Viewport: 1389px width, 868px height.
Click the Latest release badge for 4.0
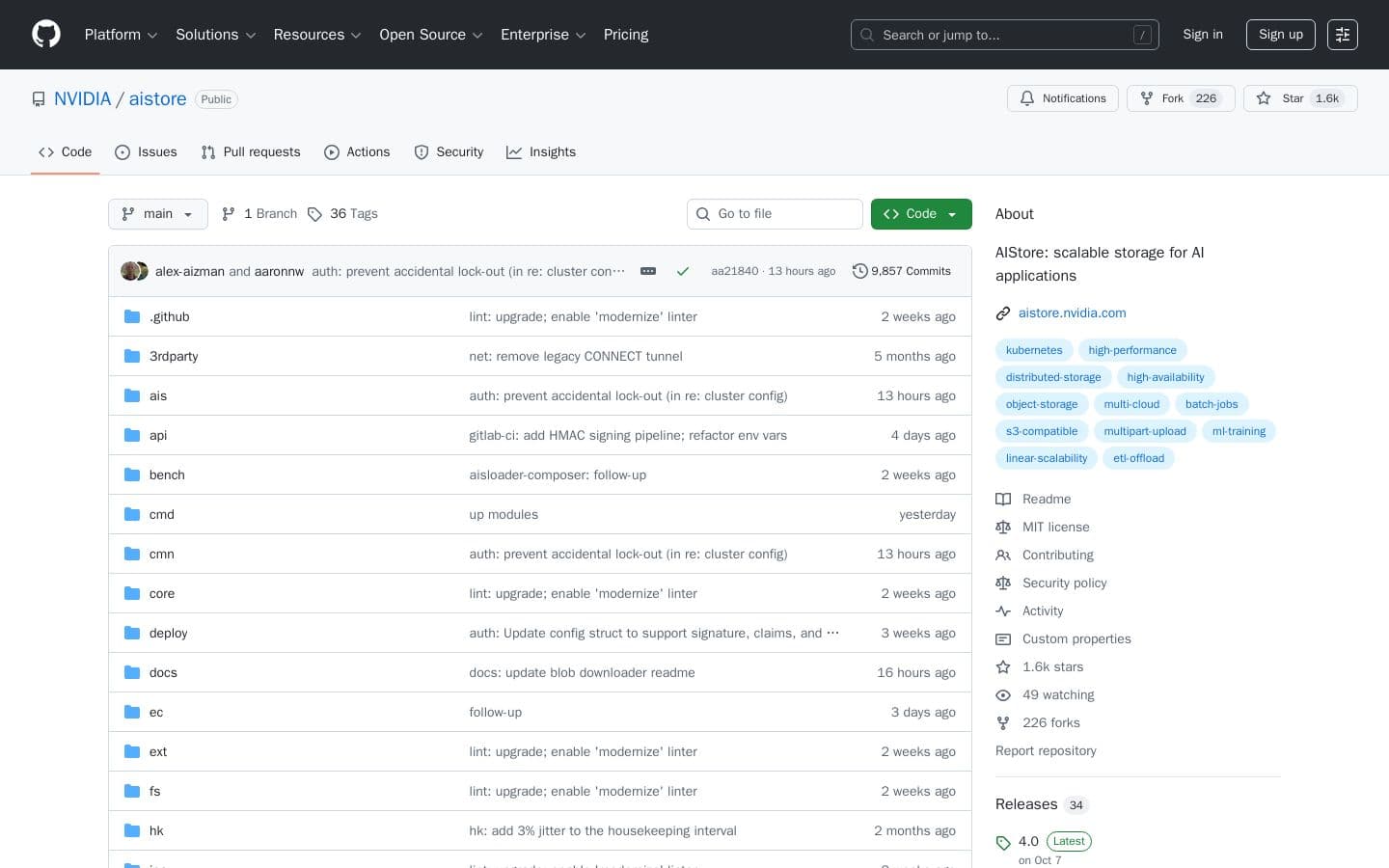tap(1069, 841)
